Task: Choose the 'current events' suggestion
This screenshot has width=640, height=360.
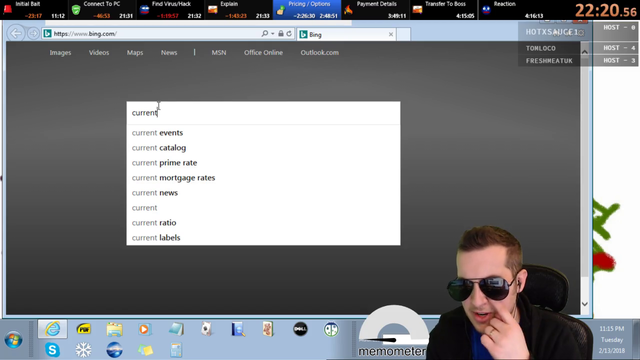Action: 263,133
